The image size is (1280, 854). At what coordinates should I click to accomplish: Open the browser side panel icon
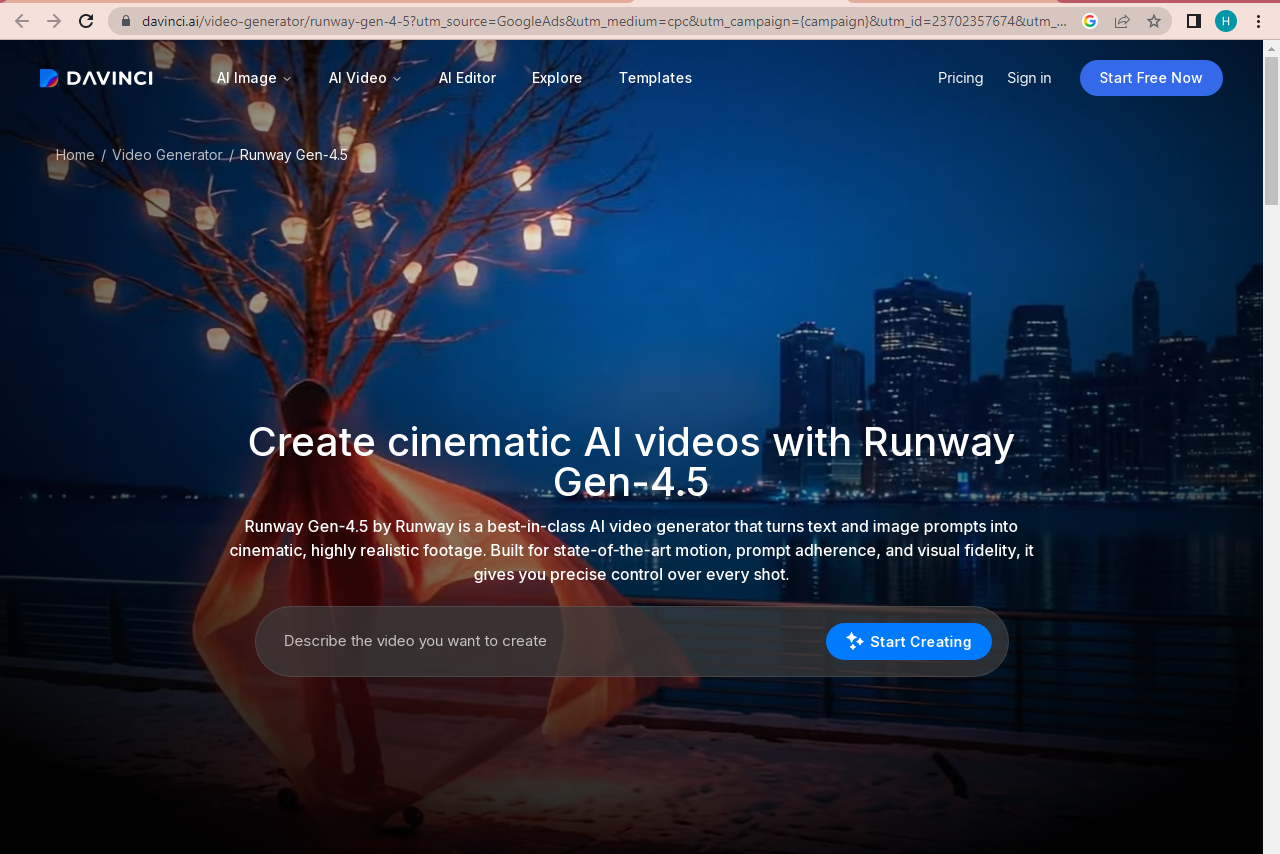click(x=1193, y=21)
